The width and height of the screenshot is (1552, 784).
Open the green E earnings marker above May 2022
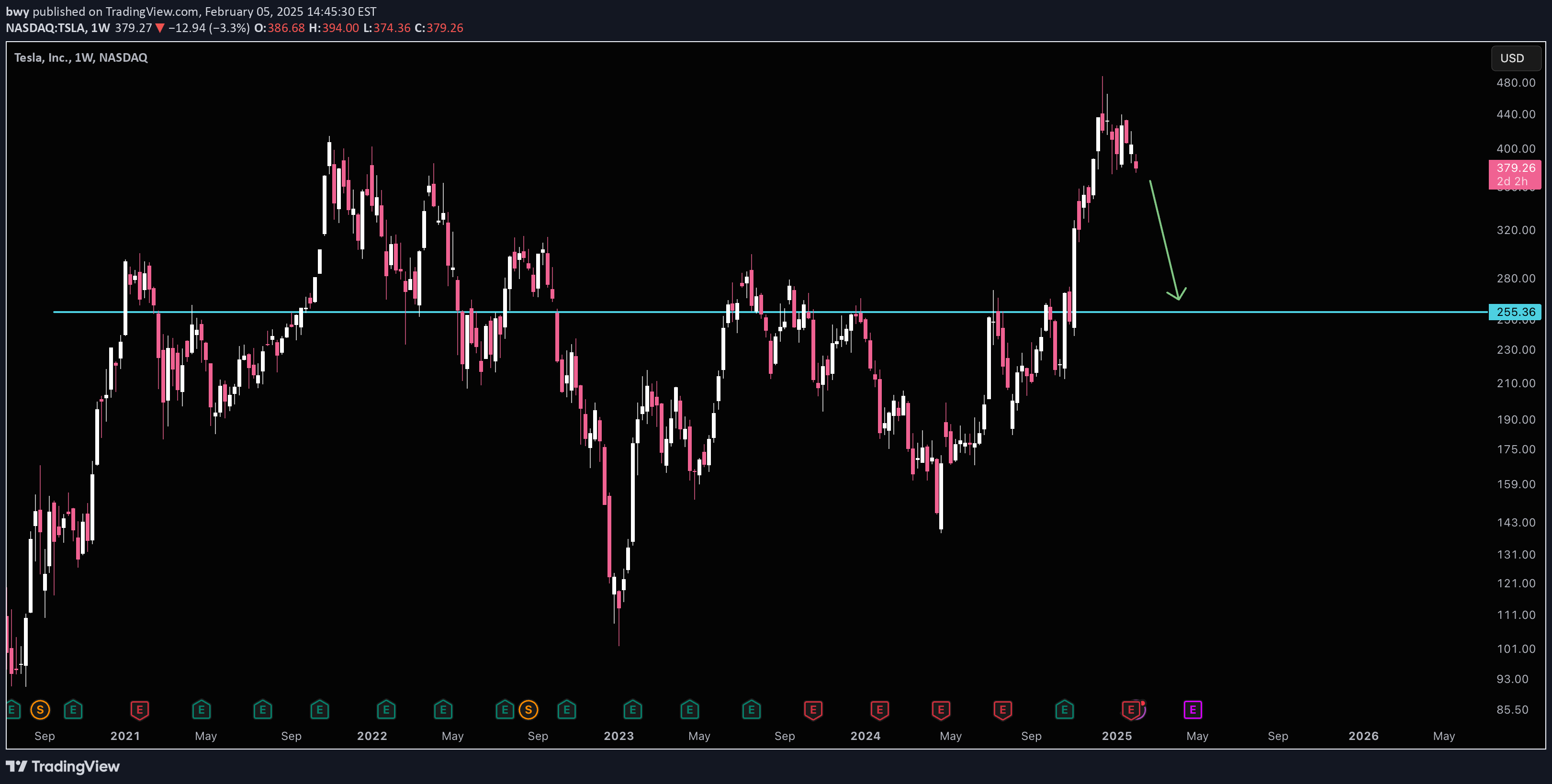pyautogui.click(x=443, y=710)
